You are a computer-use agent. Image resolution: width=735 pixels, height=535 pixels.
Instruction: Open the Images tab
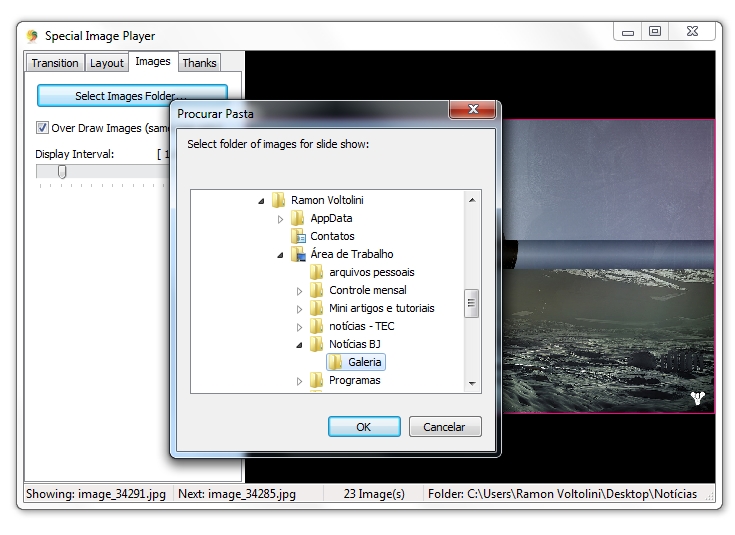pyautogui.click(x=153, y=61)
